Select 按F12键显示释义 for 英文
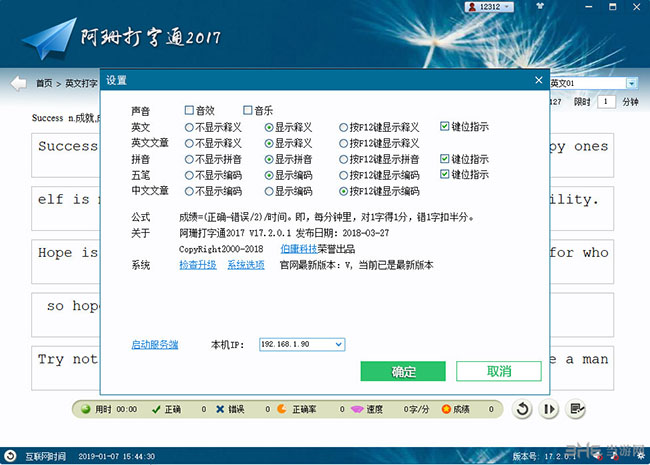 click(x=343, y=127)
